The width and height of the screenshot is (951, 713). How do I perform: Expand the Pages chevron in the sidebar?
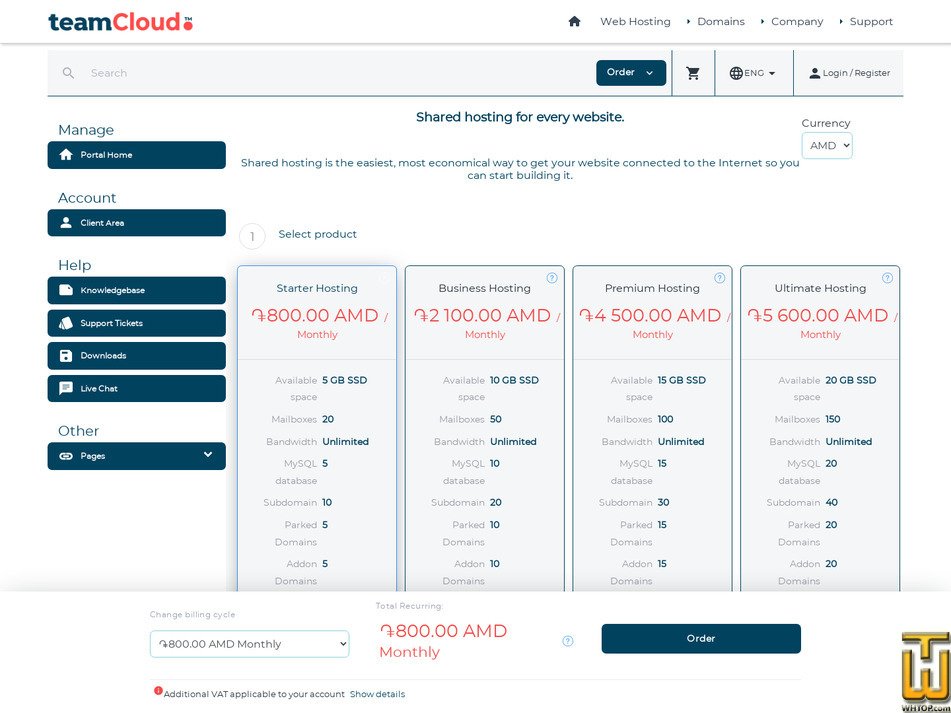tap(208, 455)
